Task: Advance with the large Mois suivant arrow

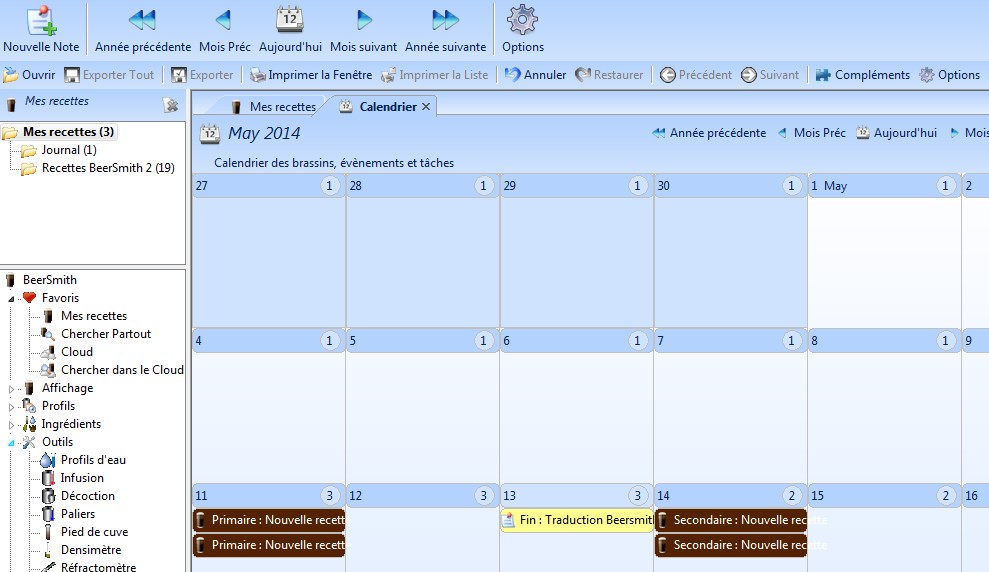Action: coord(363,21)
